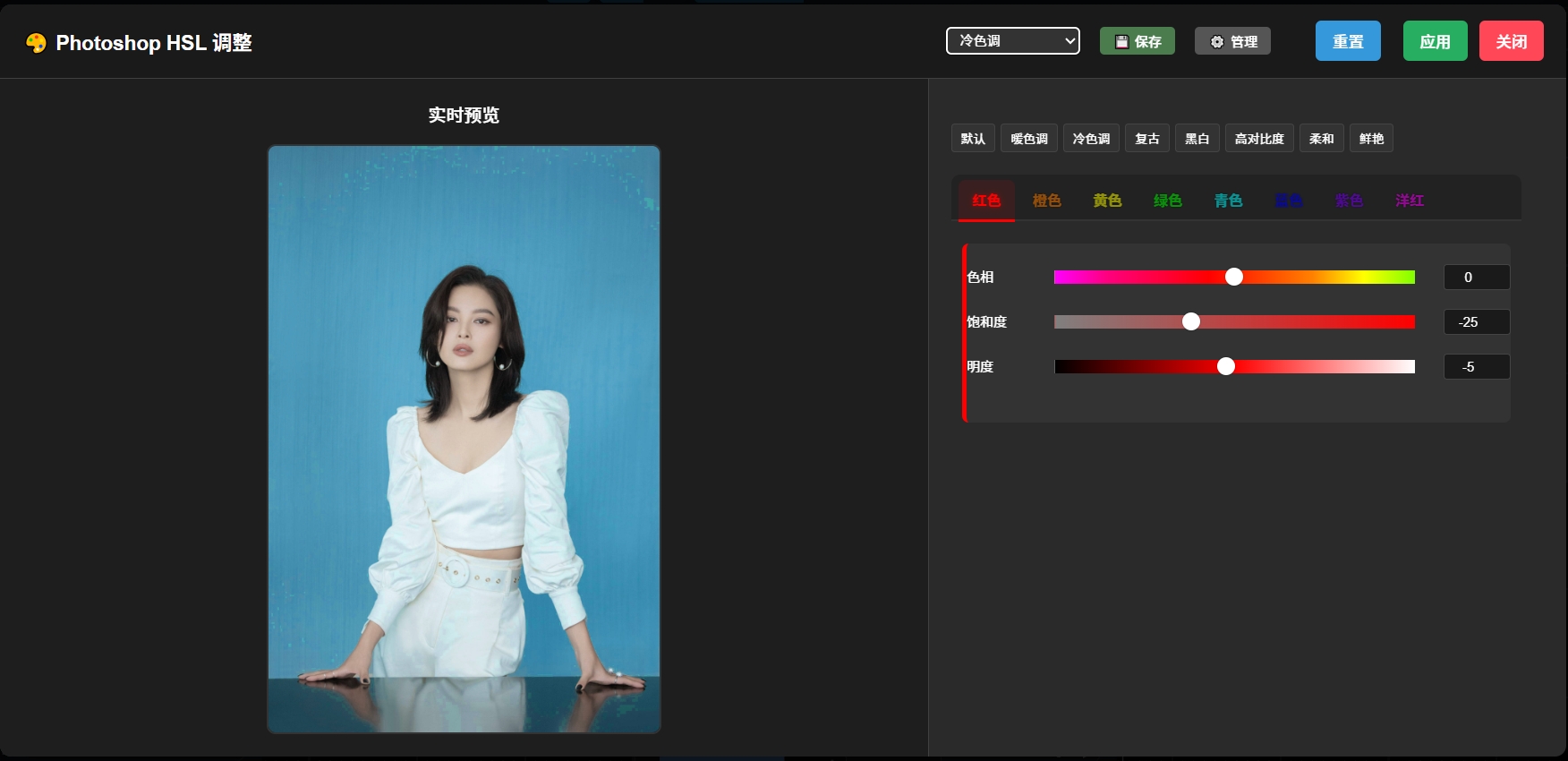Click the 明度 lightness slider handle

pos(1226,367)
